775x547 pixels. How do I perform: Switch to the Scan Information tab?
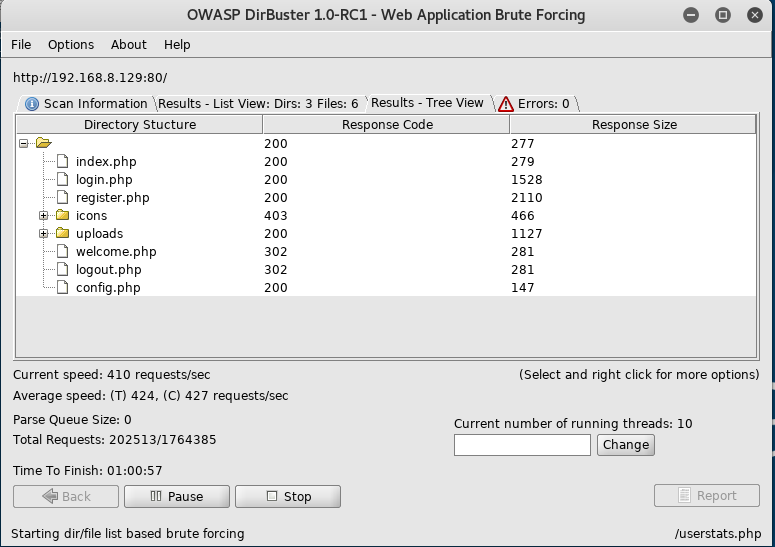[x=86, y=104]
